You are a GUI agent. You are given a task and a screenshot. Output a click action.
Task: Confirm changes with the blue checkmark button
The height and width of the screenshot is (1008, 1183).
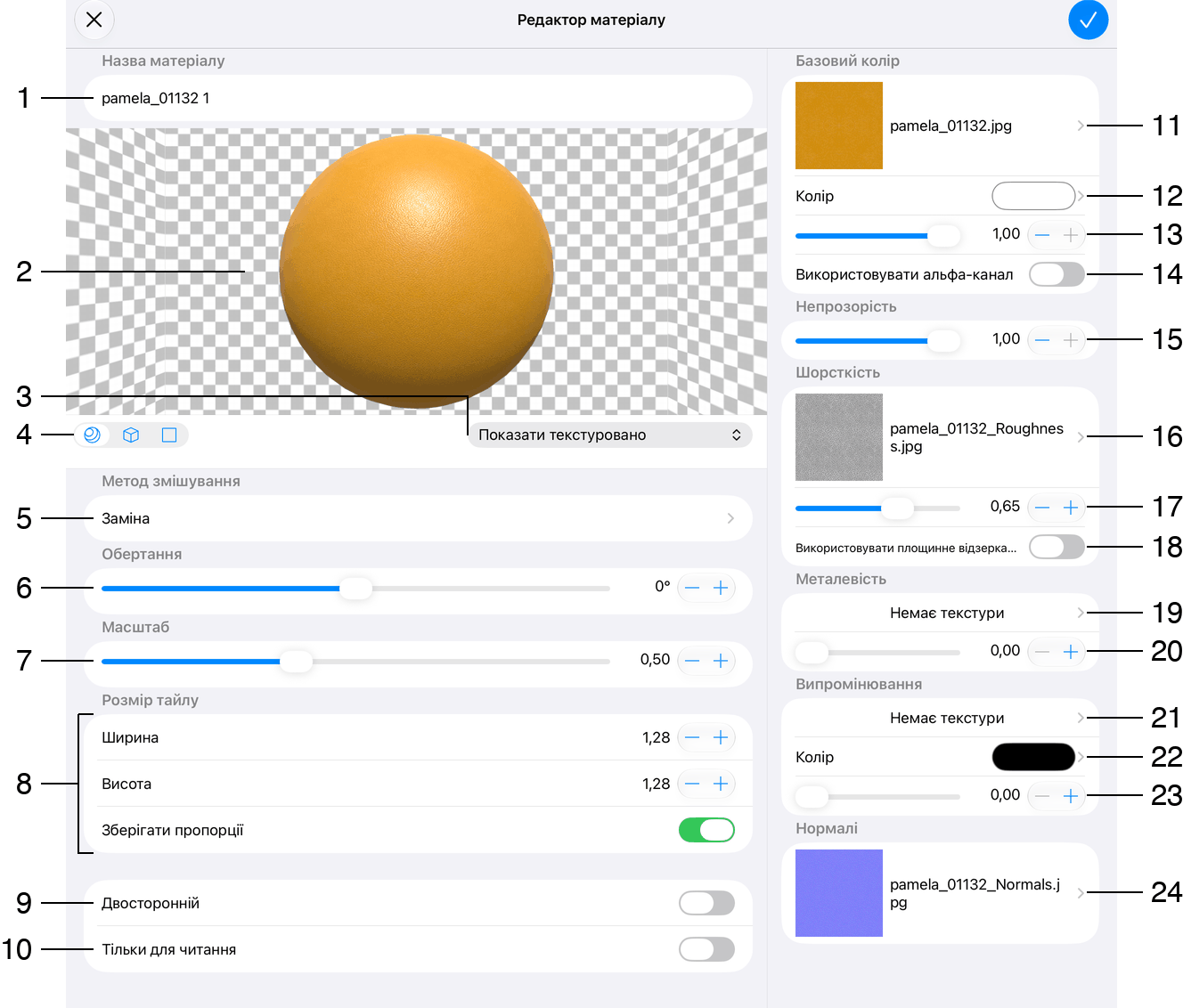1088,20
